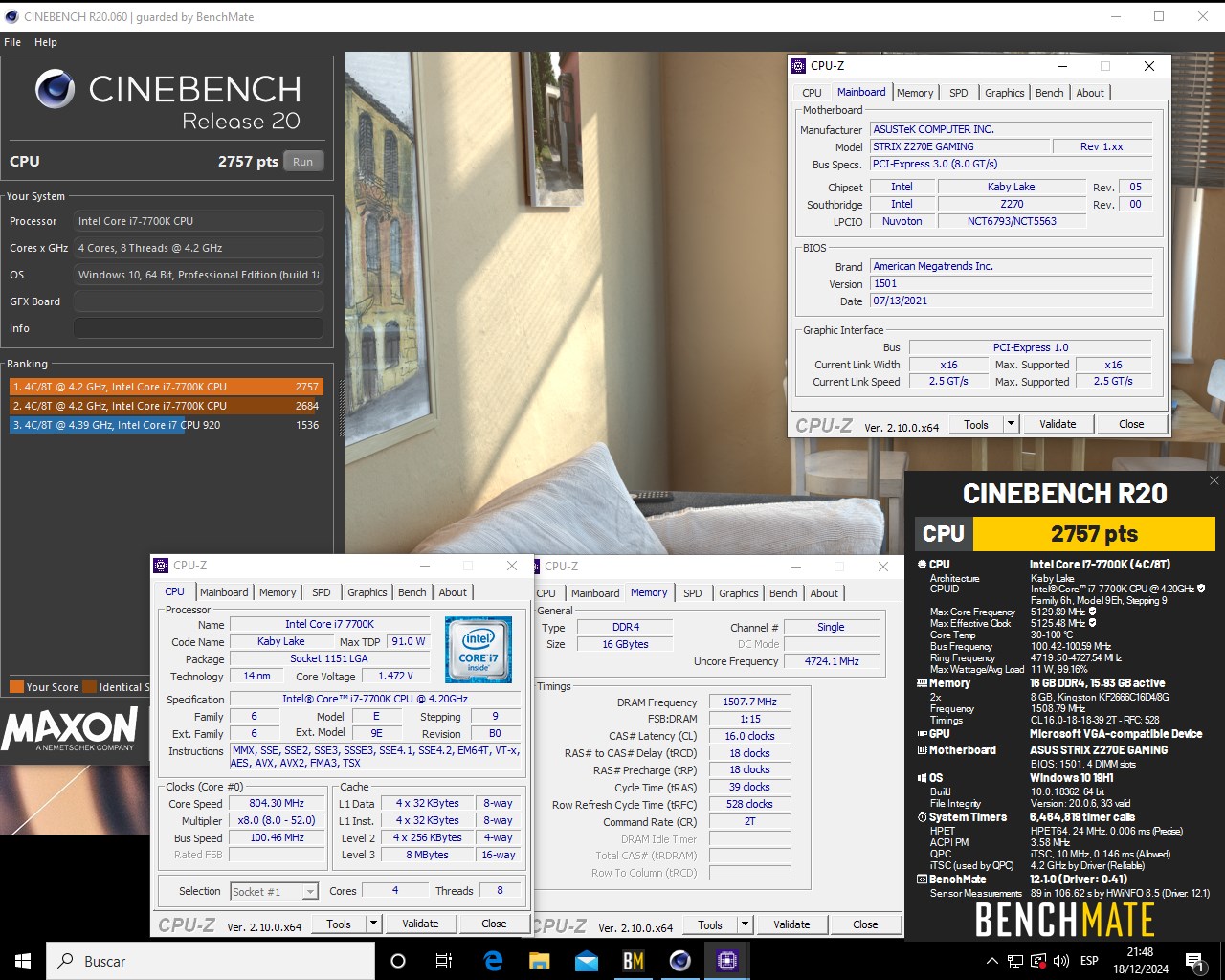Switch to BenchMate taskbar icon
The width and height of the screenshot is (1225, 980).
(634, 961)
